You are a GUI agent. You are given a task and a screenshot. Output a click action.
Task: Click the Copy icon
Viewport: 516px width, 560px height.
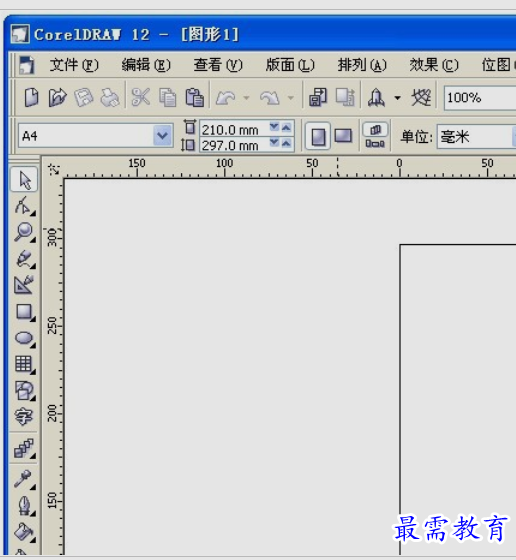pyautogui.click(x=167, y=97)
